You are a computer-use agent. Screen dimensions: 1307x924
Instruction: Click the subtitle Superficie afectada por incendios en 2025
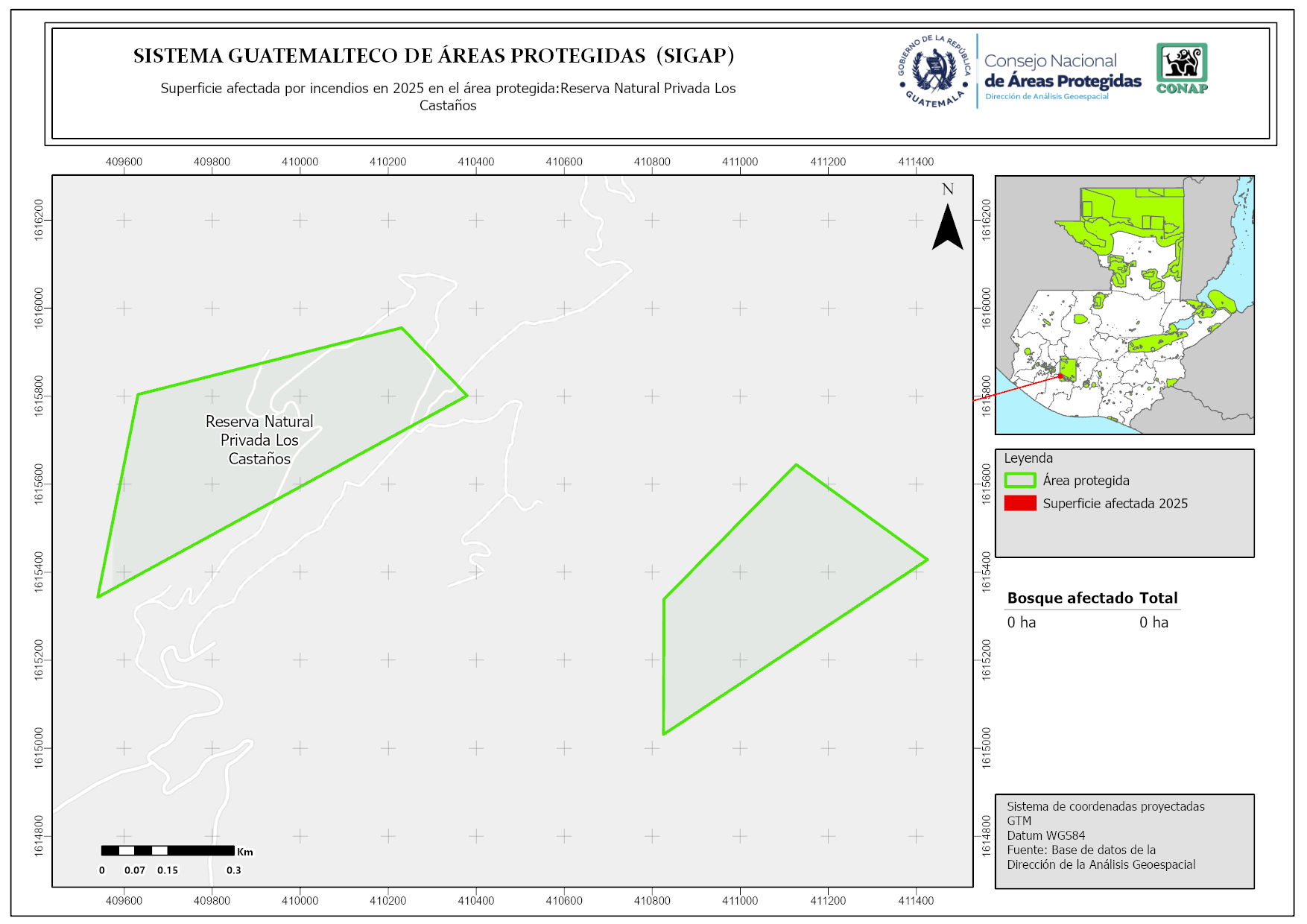pyautogui.click(x=447, y=89)
